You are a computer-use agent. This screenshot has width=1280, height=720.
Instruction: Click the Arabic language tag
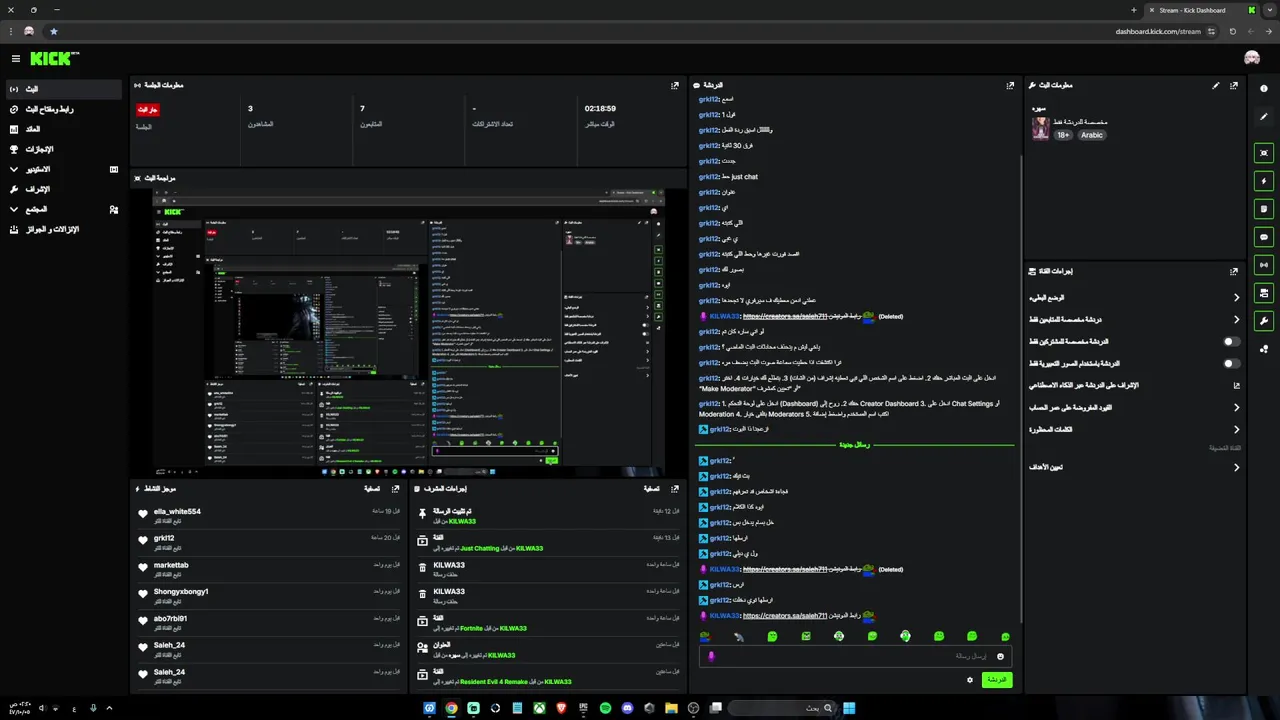point(1091,135)
